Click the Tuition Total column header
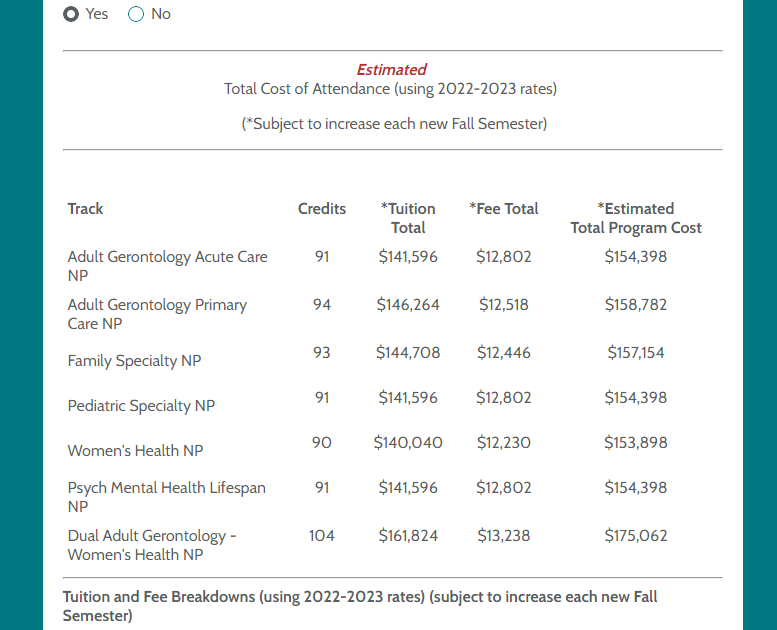The width and height of the screenshot is (777, 630). click(408, 218)
